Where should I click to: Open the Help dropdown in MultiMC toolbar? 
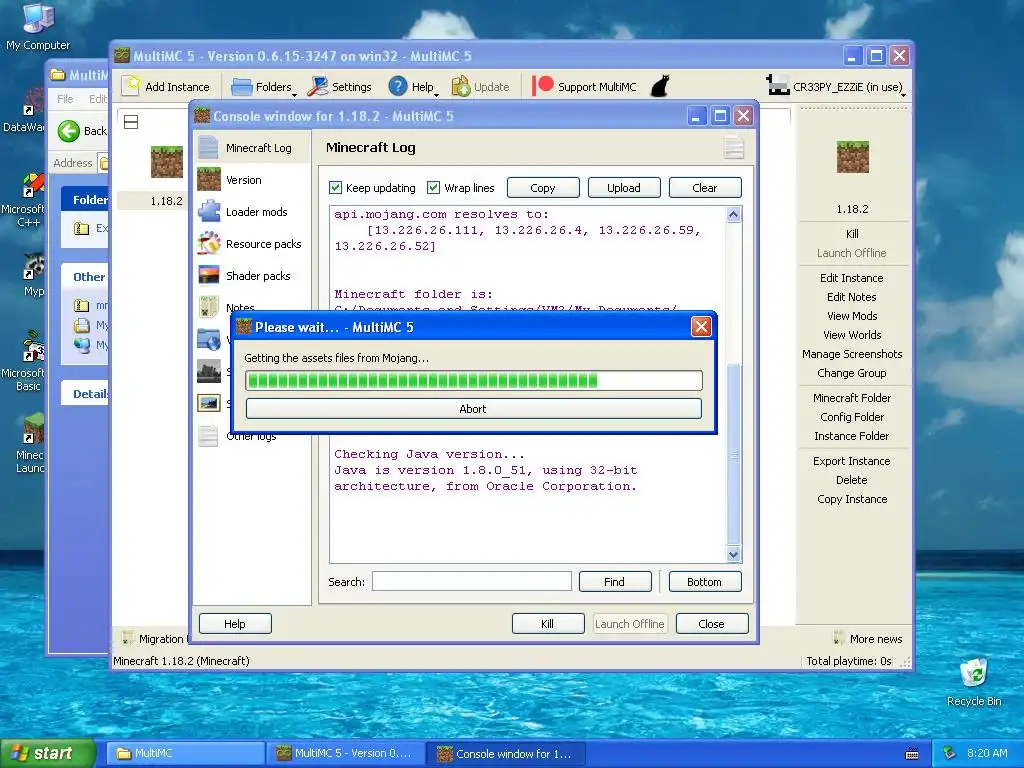[413, 87]
